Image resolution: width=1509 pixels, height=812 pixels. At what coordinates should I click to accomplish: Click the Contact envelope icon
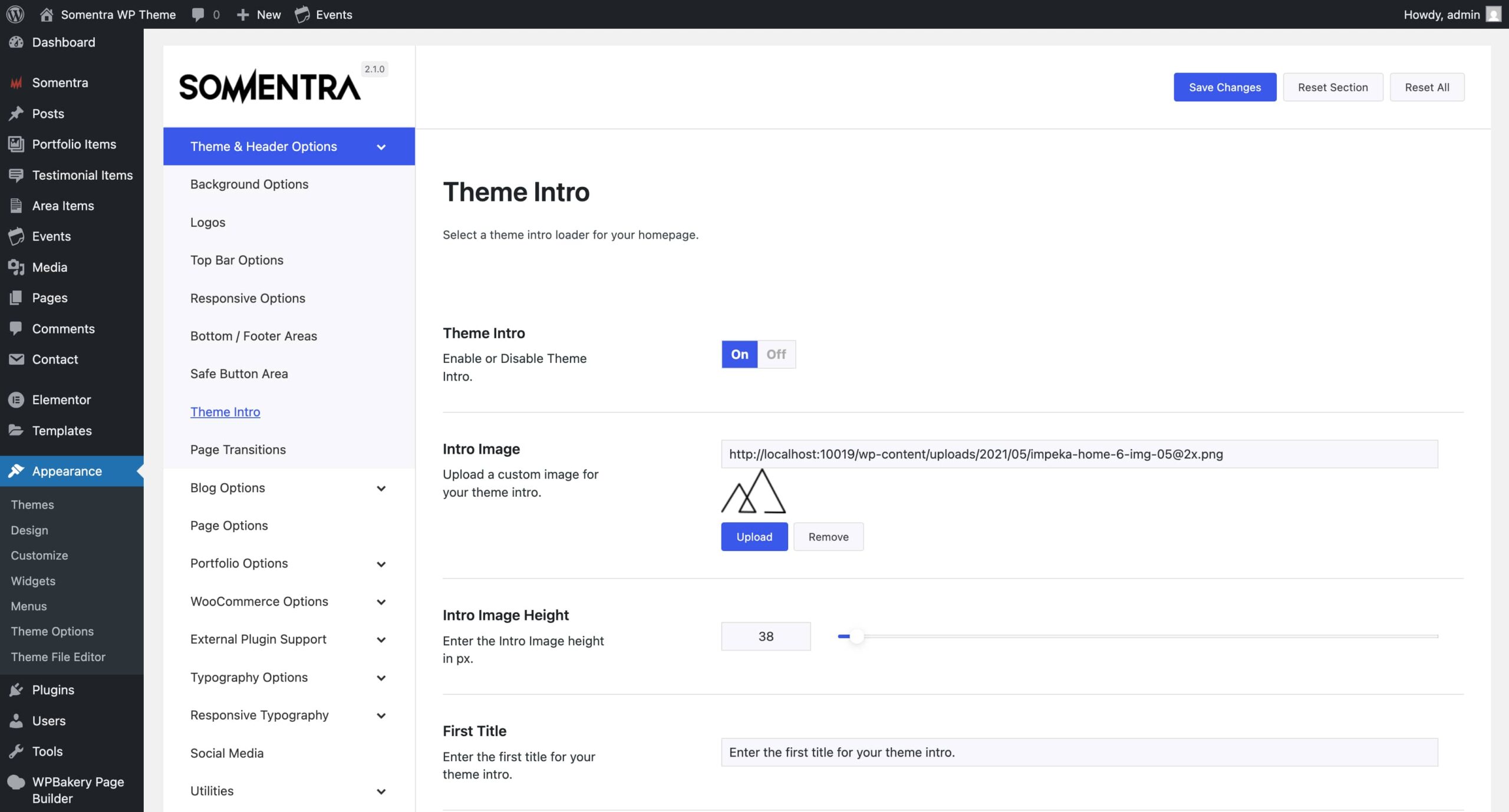(17, 359)
